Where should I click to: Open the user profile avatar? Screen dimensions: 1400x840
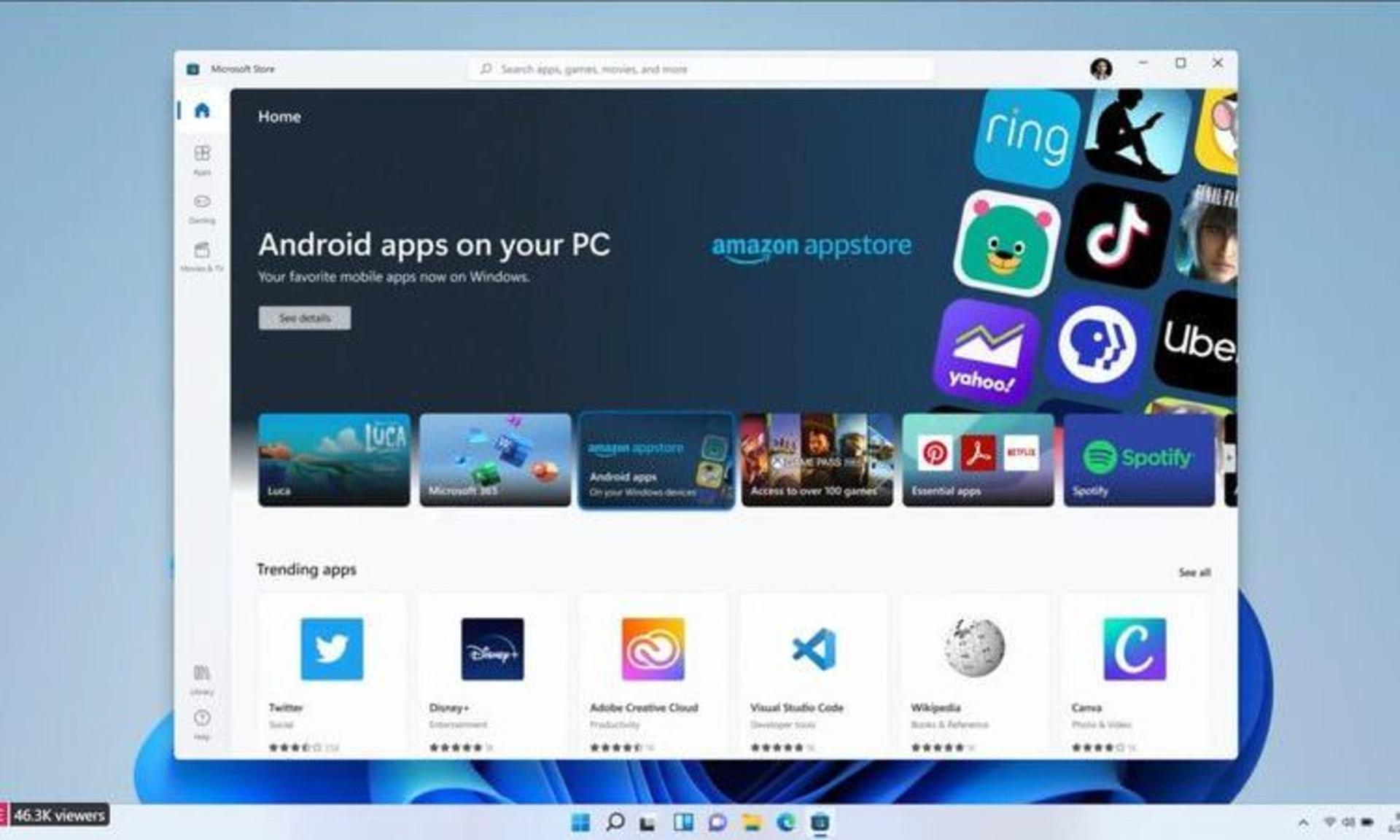1101,69
